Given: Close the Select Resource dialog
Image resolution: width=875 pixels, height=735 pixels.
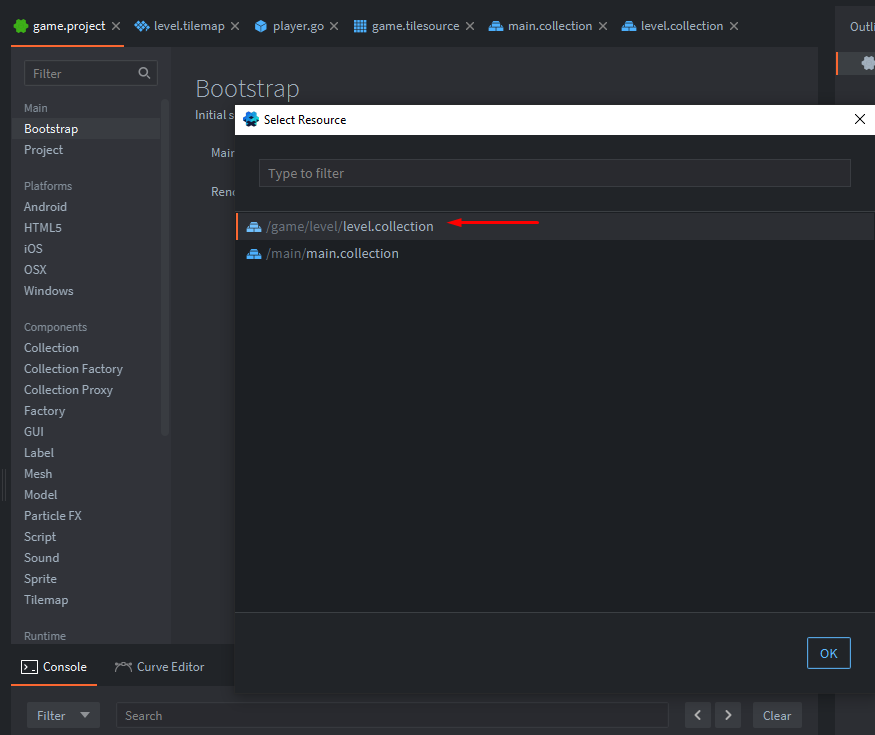Looking at the screenshot, I should 859,119.
